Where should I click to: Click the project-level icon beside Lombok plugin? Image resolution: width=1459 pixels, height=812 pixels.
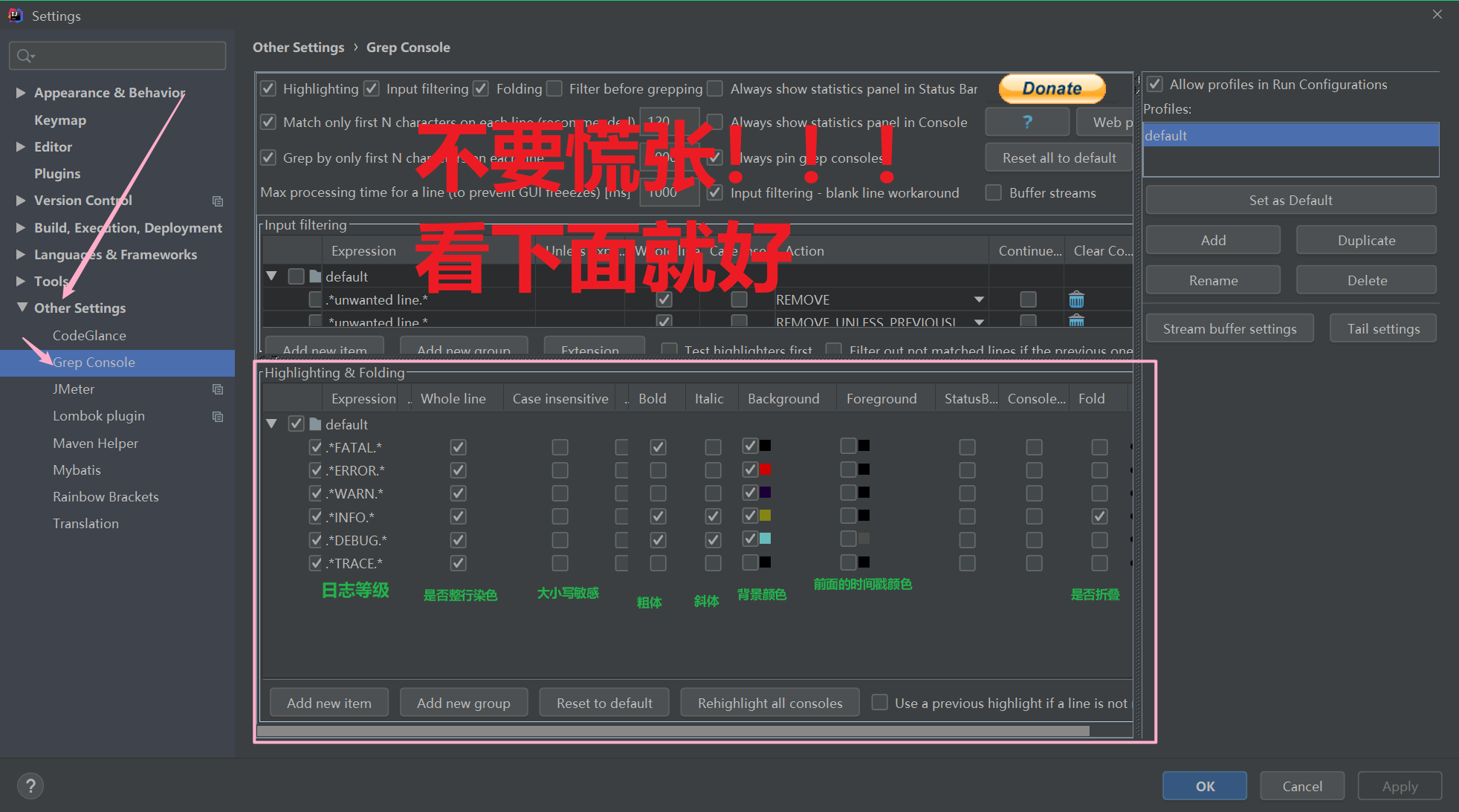click(218, 416)
